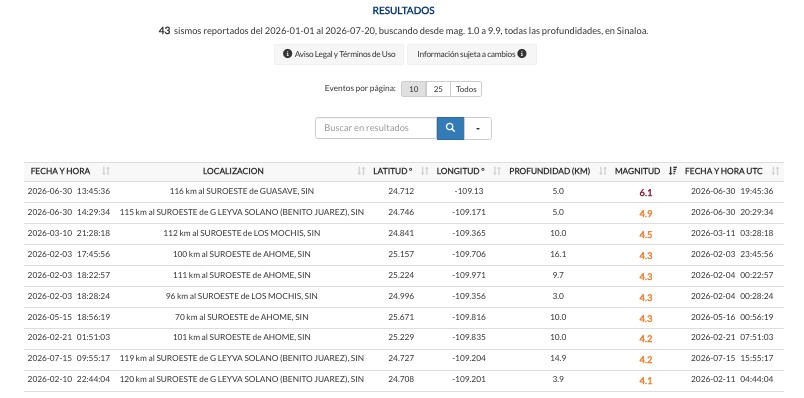Click date 2026-05-15 18:56:19
The height and width of the screenshot is (398, 804).
(69, 317)
